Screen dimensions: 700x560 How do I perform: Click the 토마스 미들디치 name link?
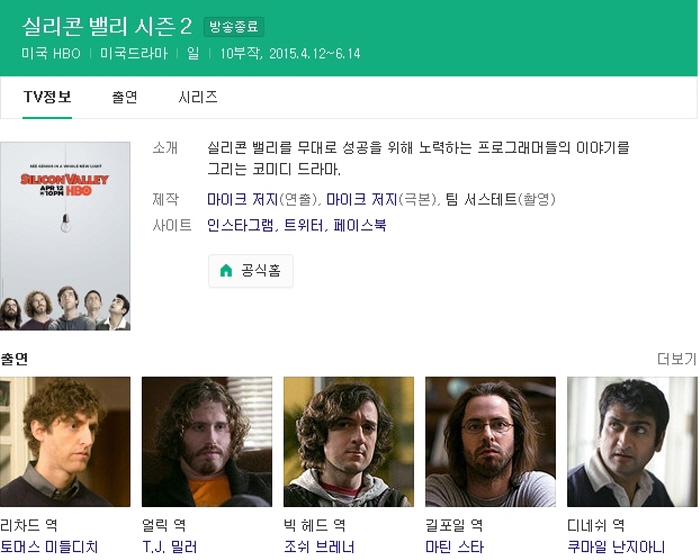click(49, 547)
